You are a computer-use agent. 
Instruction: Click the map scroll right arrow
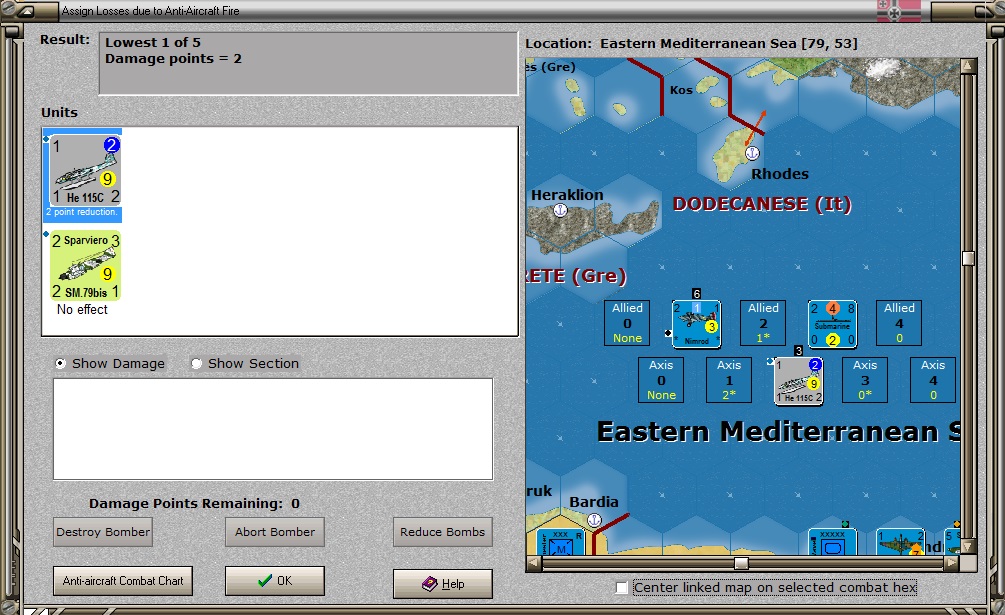[952, 563]
